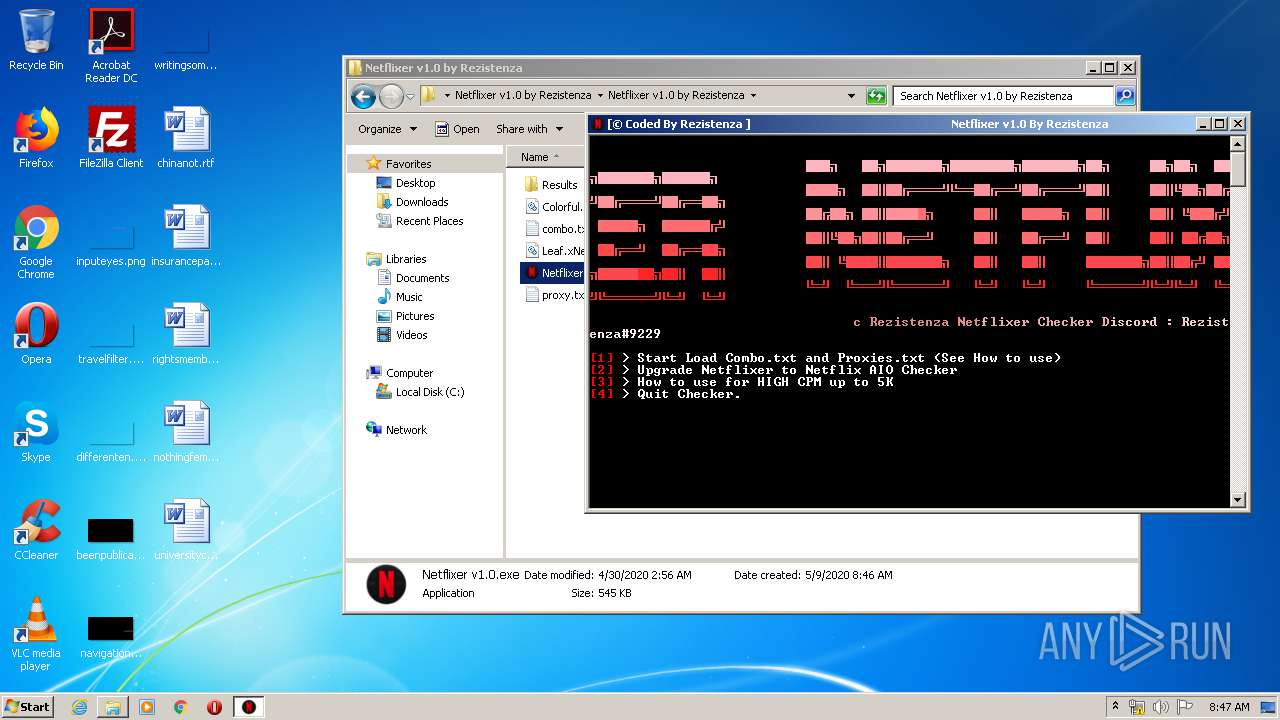Select Desktop under Favorites
This screenshot has height=720, width=1280.
[405, 183]
